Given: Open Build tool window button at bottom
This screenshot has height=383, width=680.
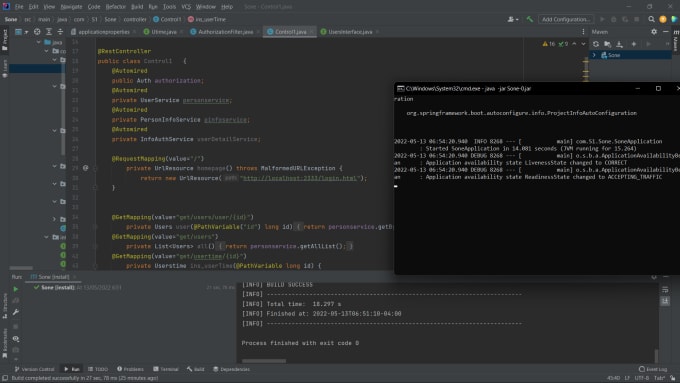Looking at the screenshot, I should coord(196,369).
